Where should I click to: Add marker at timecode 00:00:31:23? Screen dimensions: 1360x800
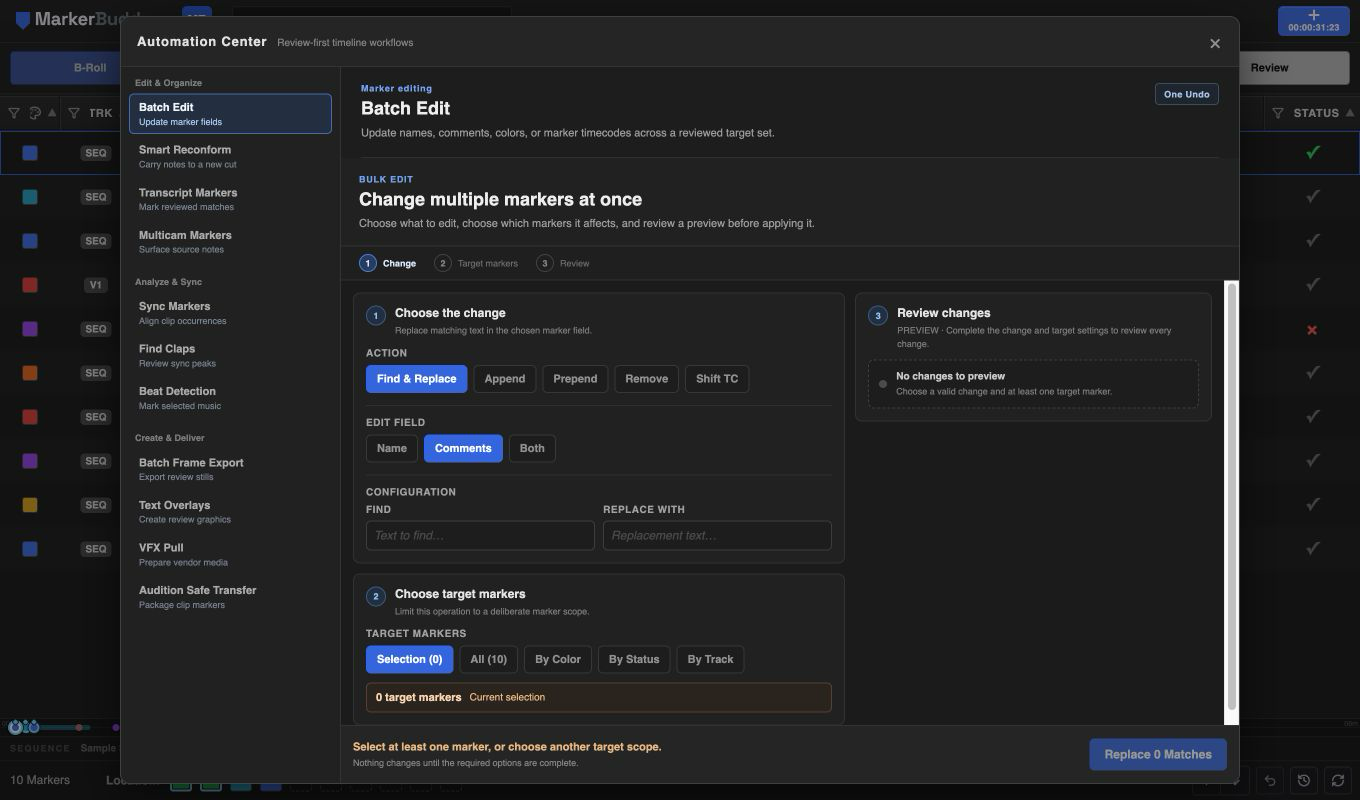tap(1313, 21)
